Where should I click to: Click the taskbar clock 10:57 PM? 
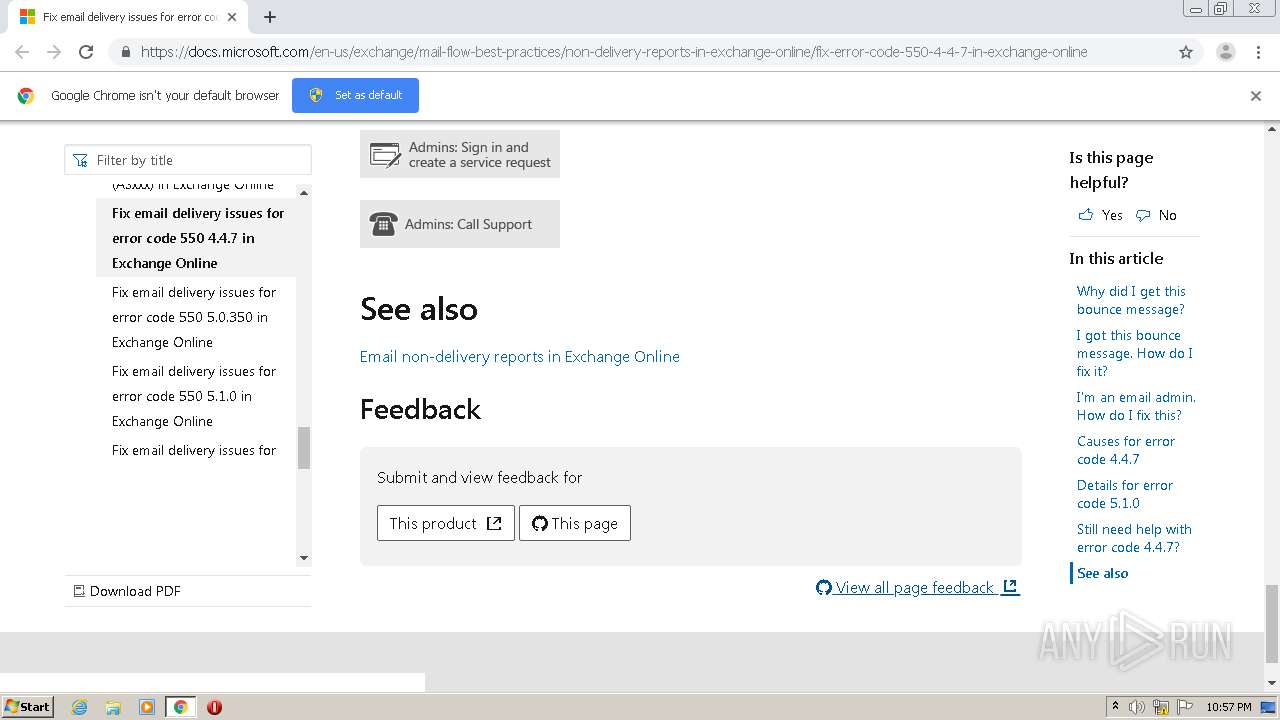(1228, 707)
